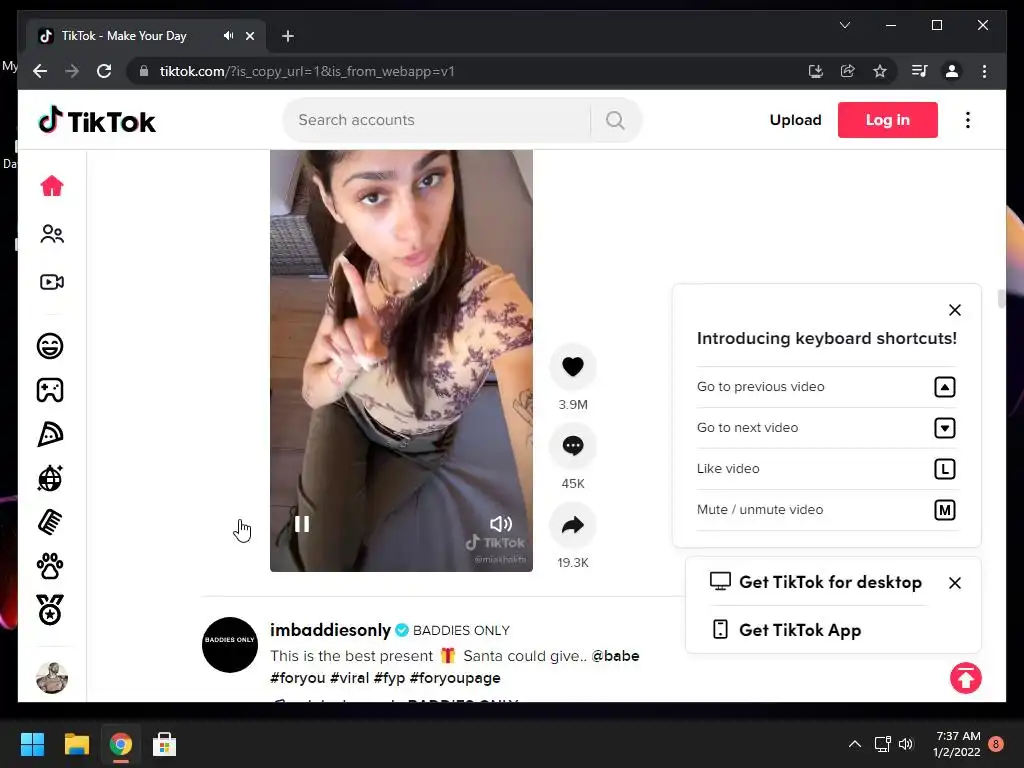Share the video with the arrow icon
Viewport: 1024px width, 768px height.
(x=573, y=525)
